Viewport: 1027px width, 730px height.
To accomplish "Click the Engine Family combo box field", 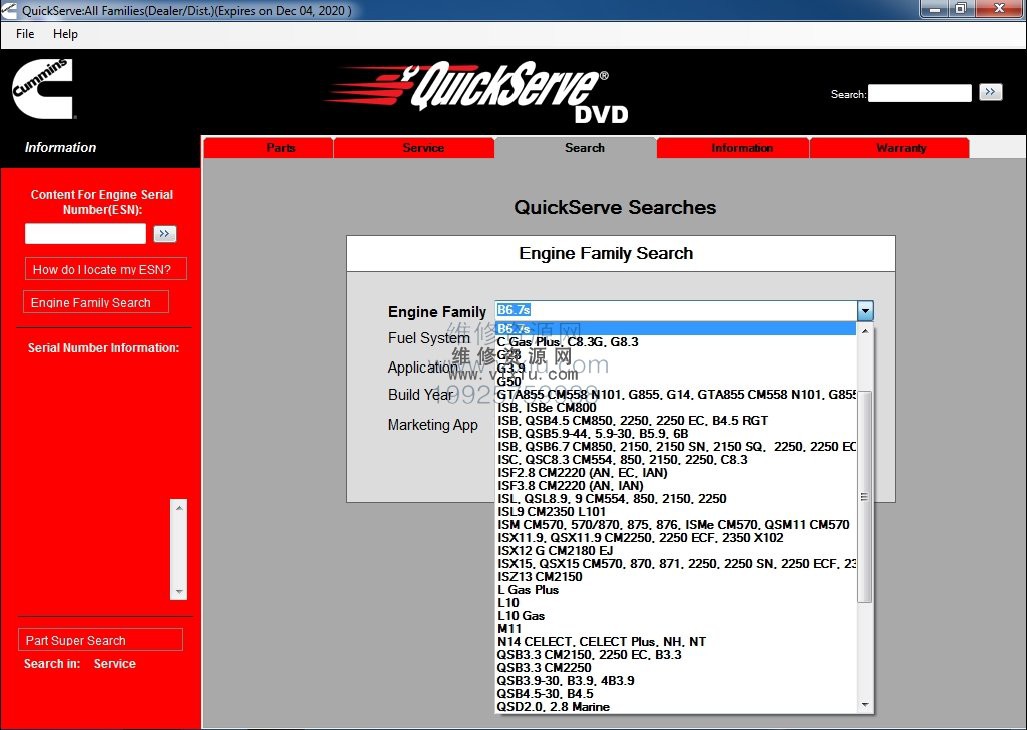I will [x=675, y=310].
